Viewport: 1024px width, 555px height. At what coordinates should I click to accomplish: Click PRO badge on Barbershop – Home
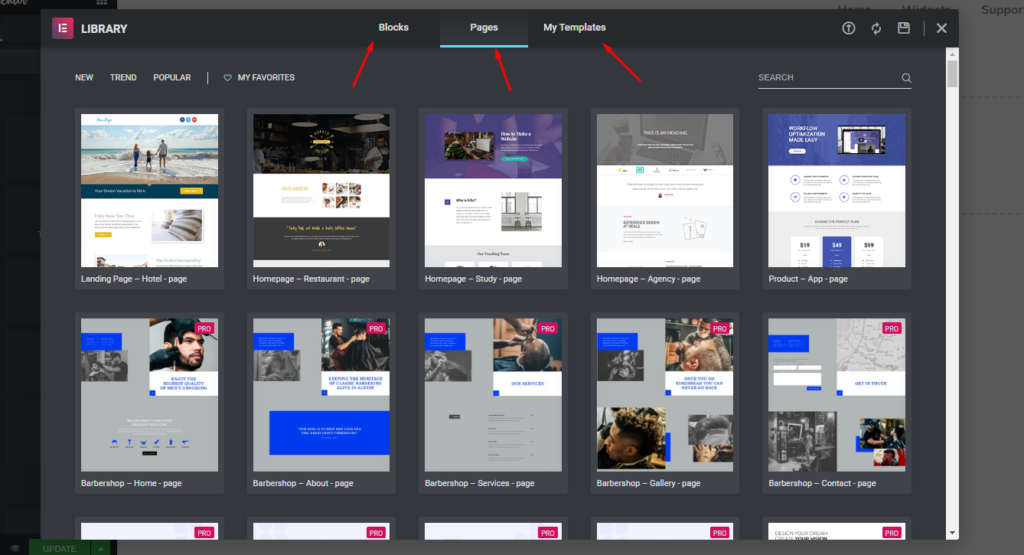pos(204,328)
